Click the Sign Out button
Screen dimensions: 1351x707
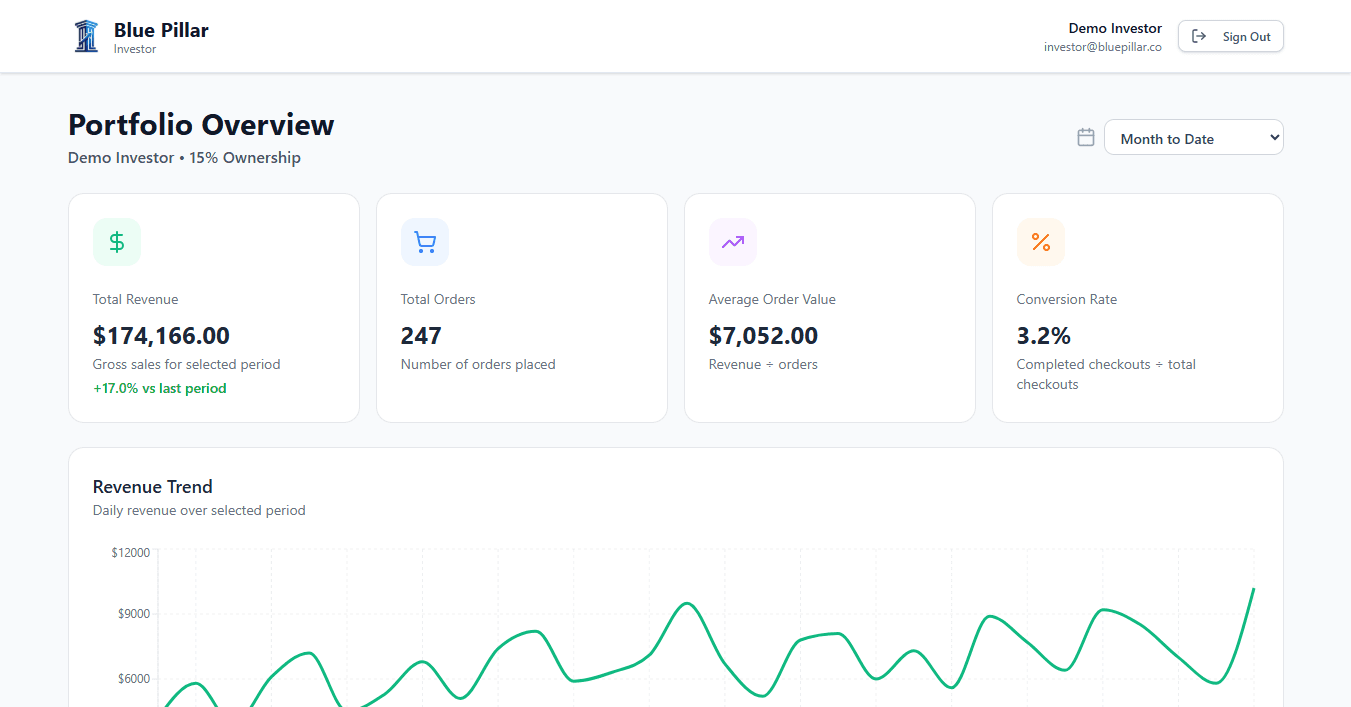1230,35
